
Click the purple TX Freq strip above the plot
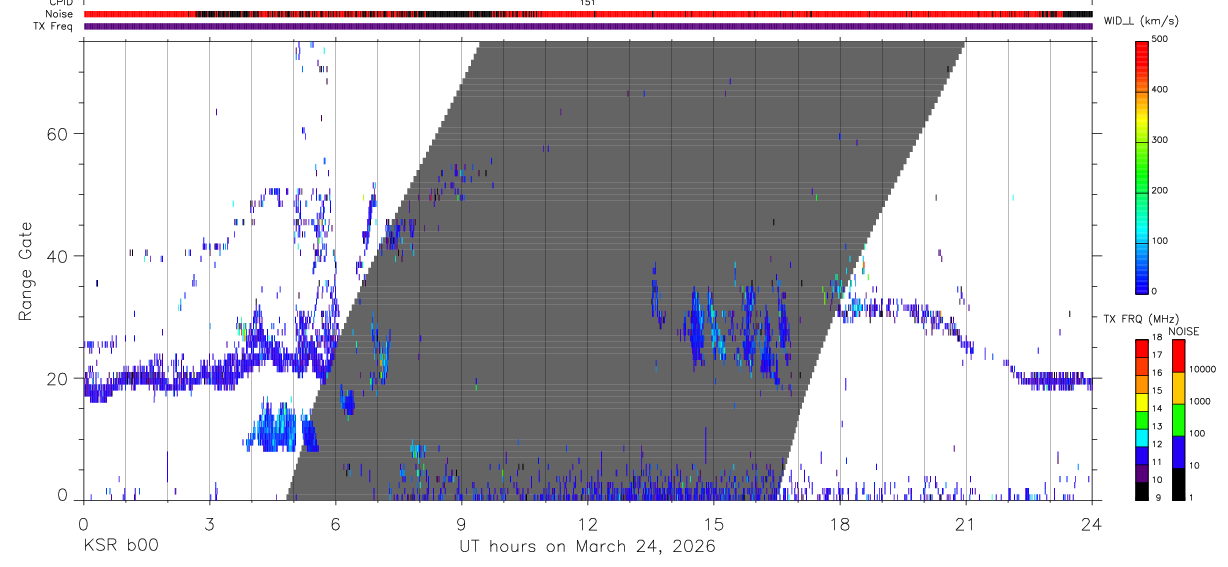click(588, 26)
